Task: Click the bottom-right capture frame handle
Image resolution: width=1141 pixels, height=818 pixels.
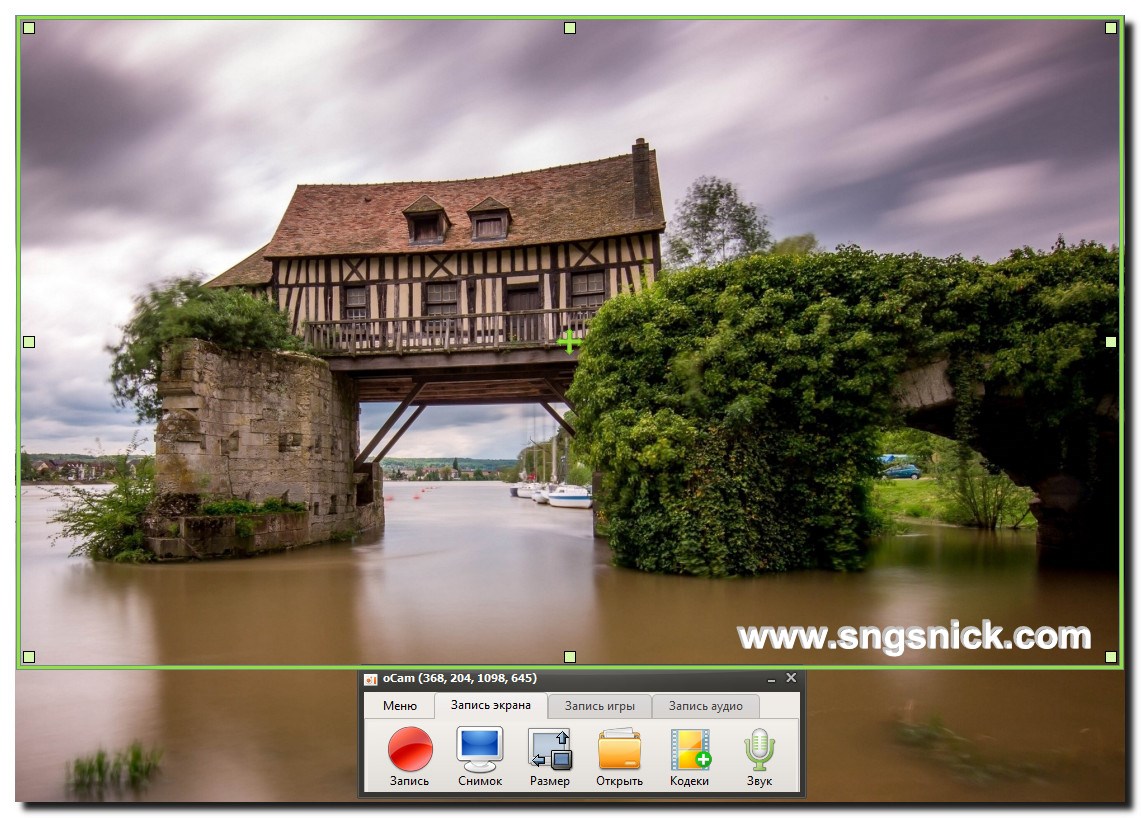Action: point(1110,656)
